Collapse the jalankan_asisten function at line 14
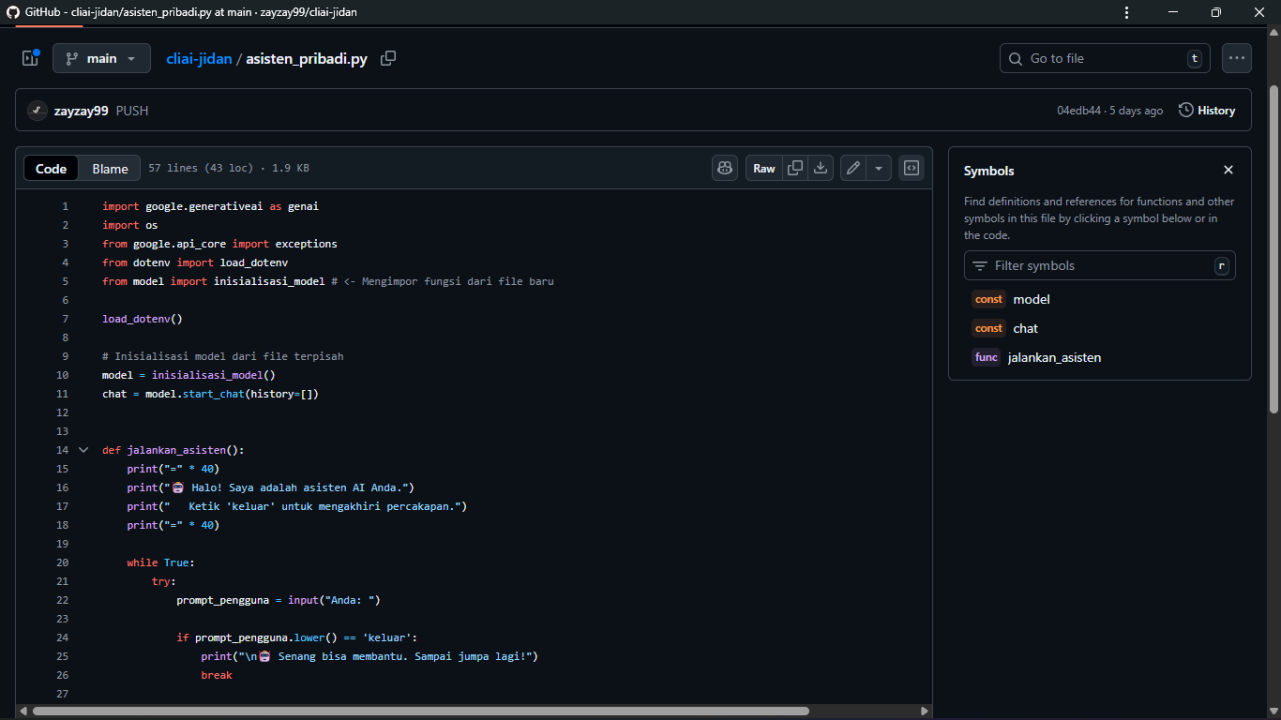This screenshot has width=1281, height=720. [83, 450]
